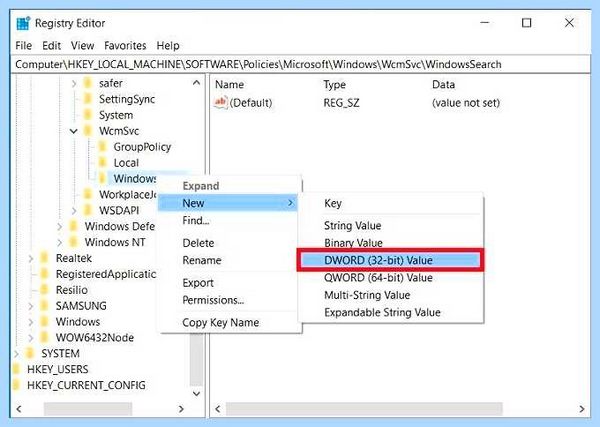
Task: Create a new QWORD (64-bit) Value
Action: coord(391,278)
